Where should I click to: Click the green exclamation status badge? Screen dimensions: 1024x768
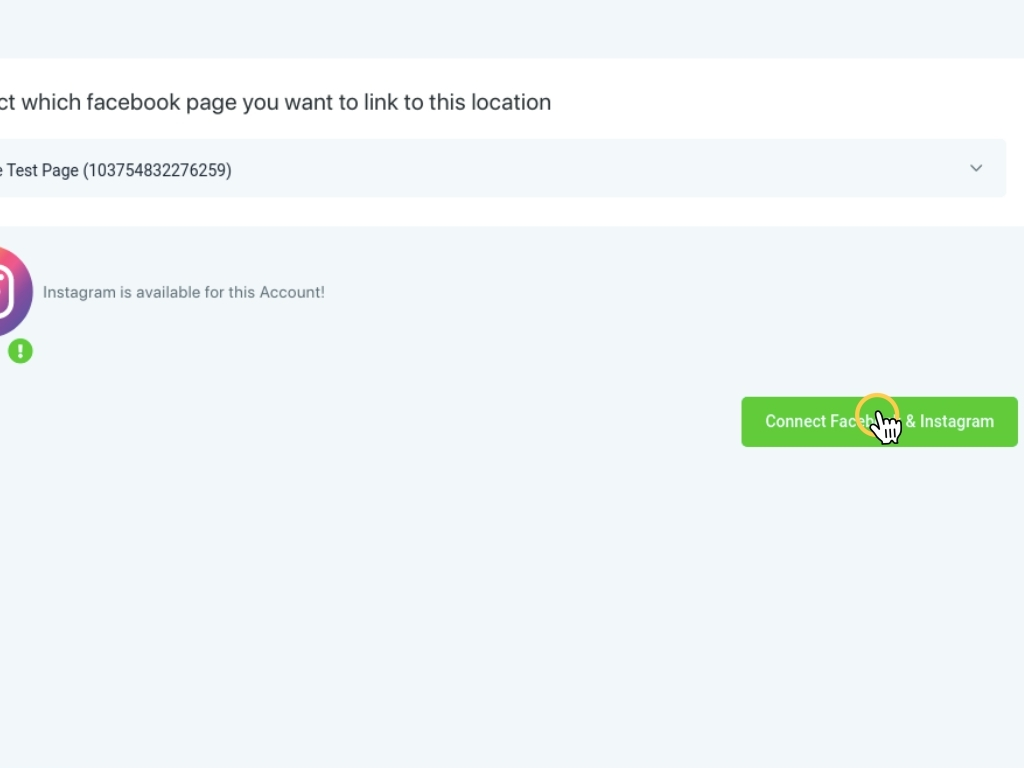[x=20, y=351]
